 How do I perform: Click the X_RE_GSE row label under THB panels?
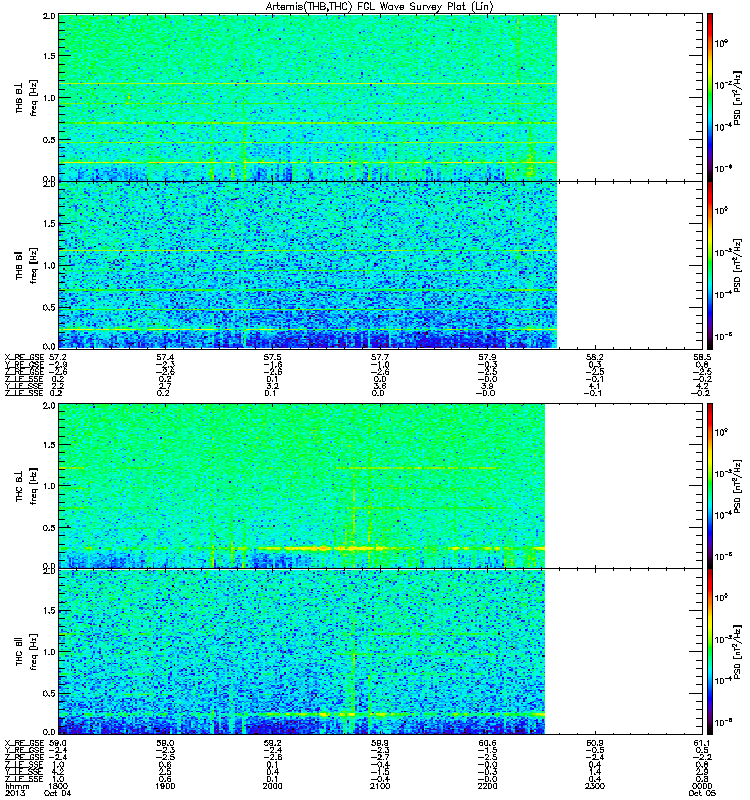(x=24, y=357)
